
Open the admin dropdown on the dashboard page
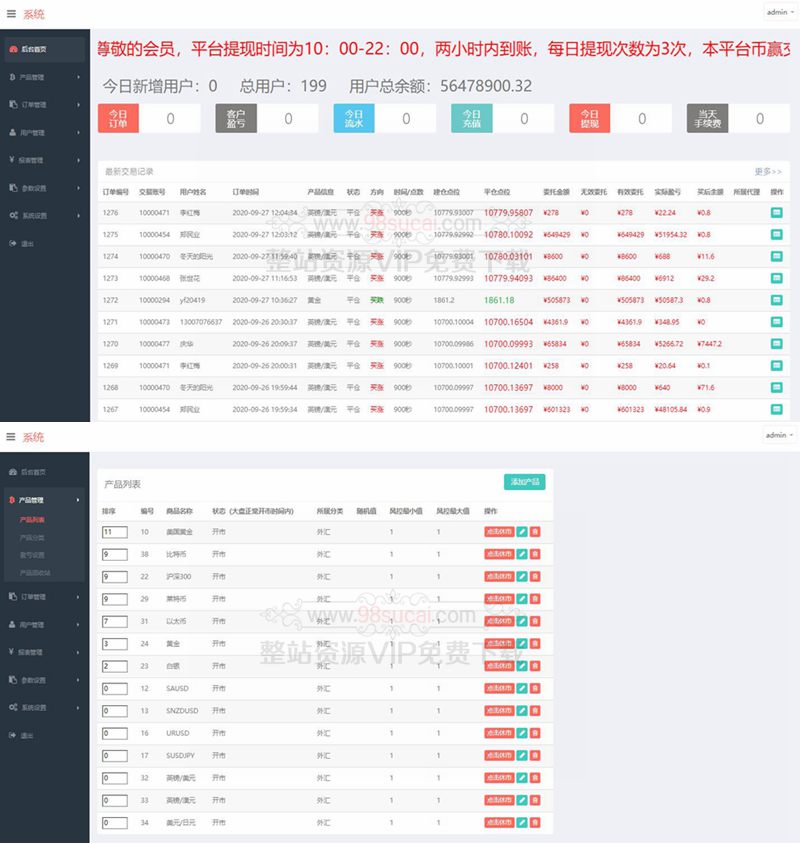click(779, 12)
